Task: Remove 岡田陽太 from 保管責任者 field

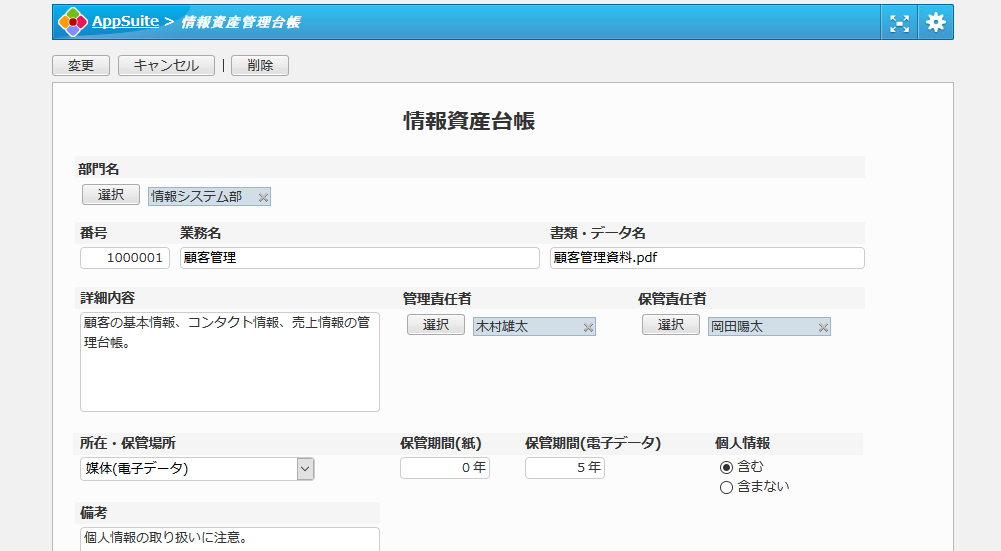Action: coord(823,327)
